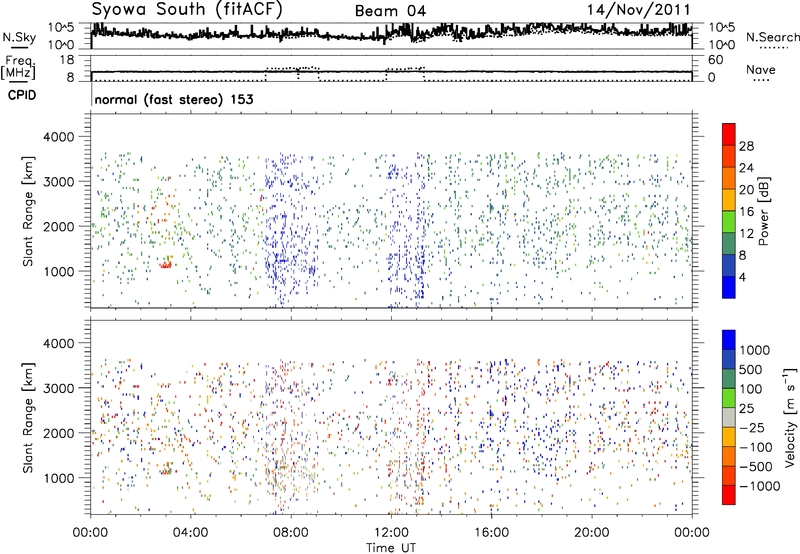The image size is (800, 554).
Task: Click the '-1000' value on the Velocity colorbar
Action: [759, 486]
